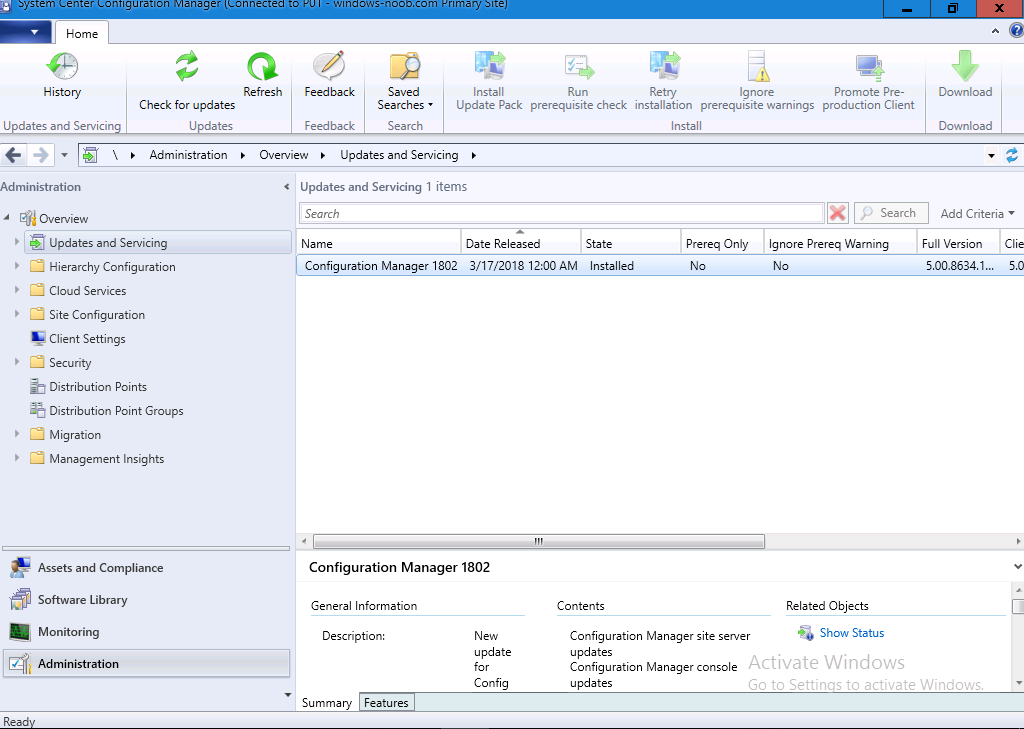Screen dimensions: 1024x729
Task: Select Distribution Point Groups node
Action: pyautogui.click(x=106, y=410)
